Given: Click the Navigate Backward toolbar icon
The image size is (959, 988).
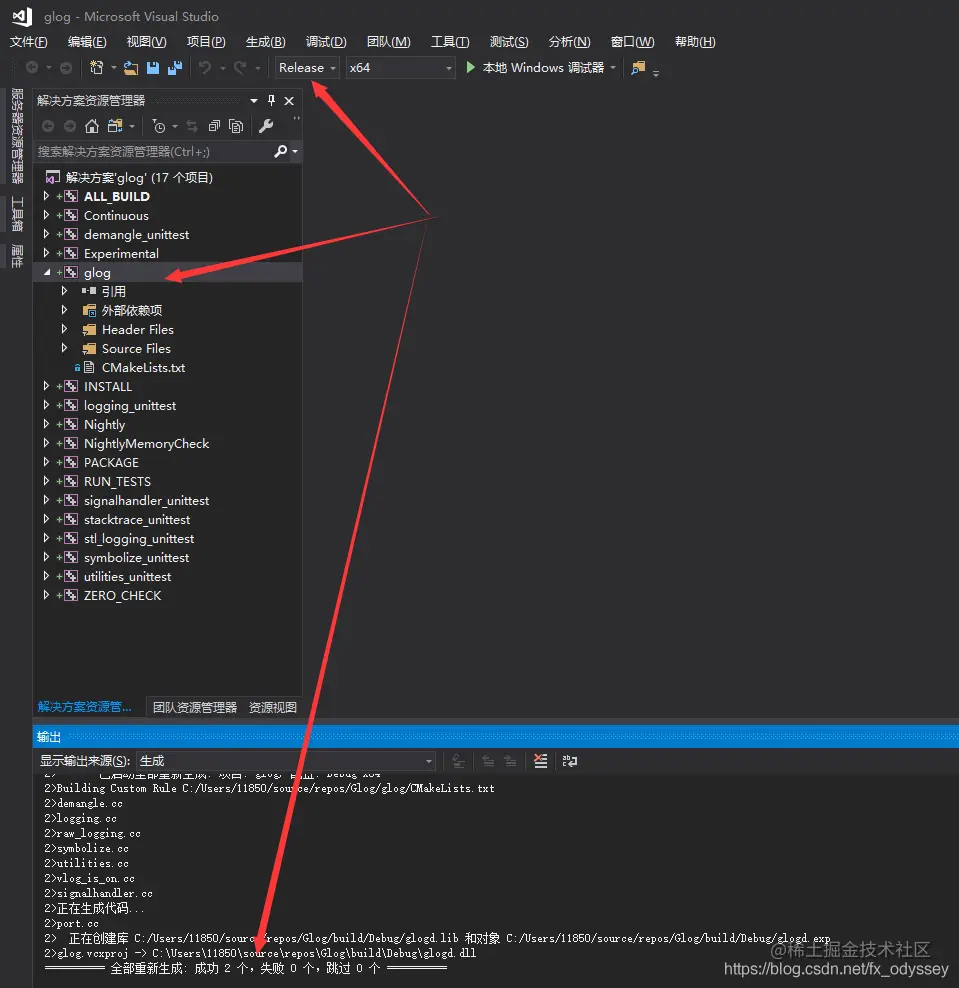Looking at the screenshot, I should tap(32, 67).
